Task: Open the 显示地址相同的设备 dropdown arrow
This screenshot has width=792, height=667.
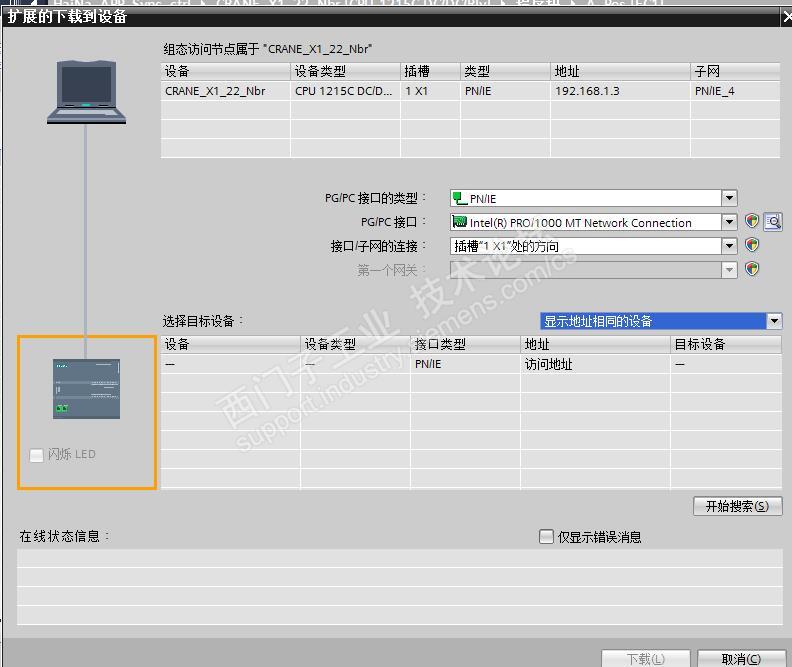Action: pos(774,321)
